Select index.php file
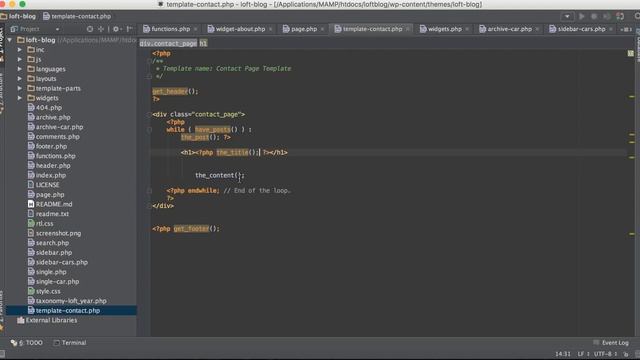This screenshot has width=640, height=360. pyautogui.click(x=51, y=175)
